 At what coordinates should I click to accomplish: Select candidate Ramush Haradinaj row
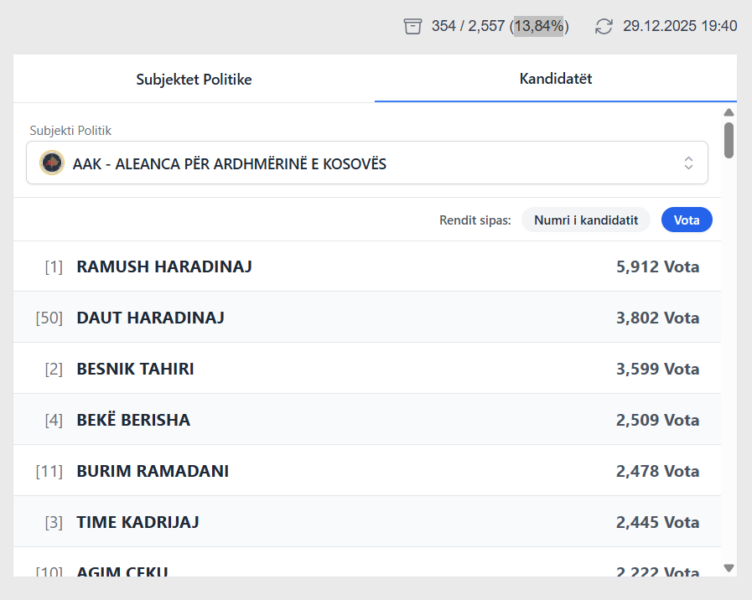(366, 267)
